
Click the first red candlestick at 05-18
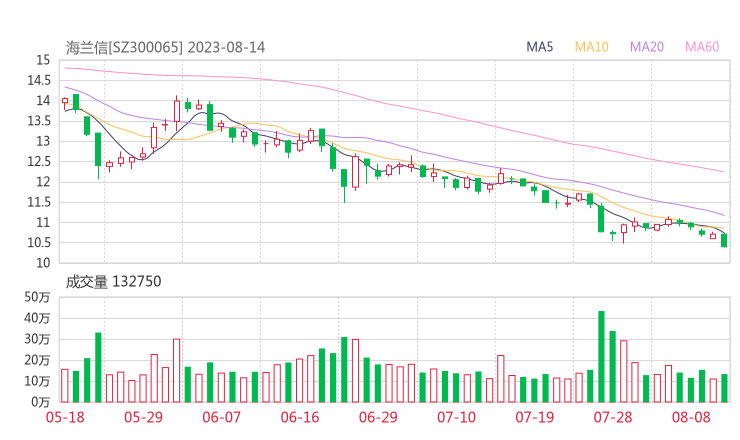pos(65,101)
